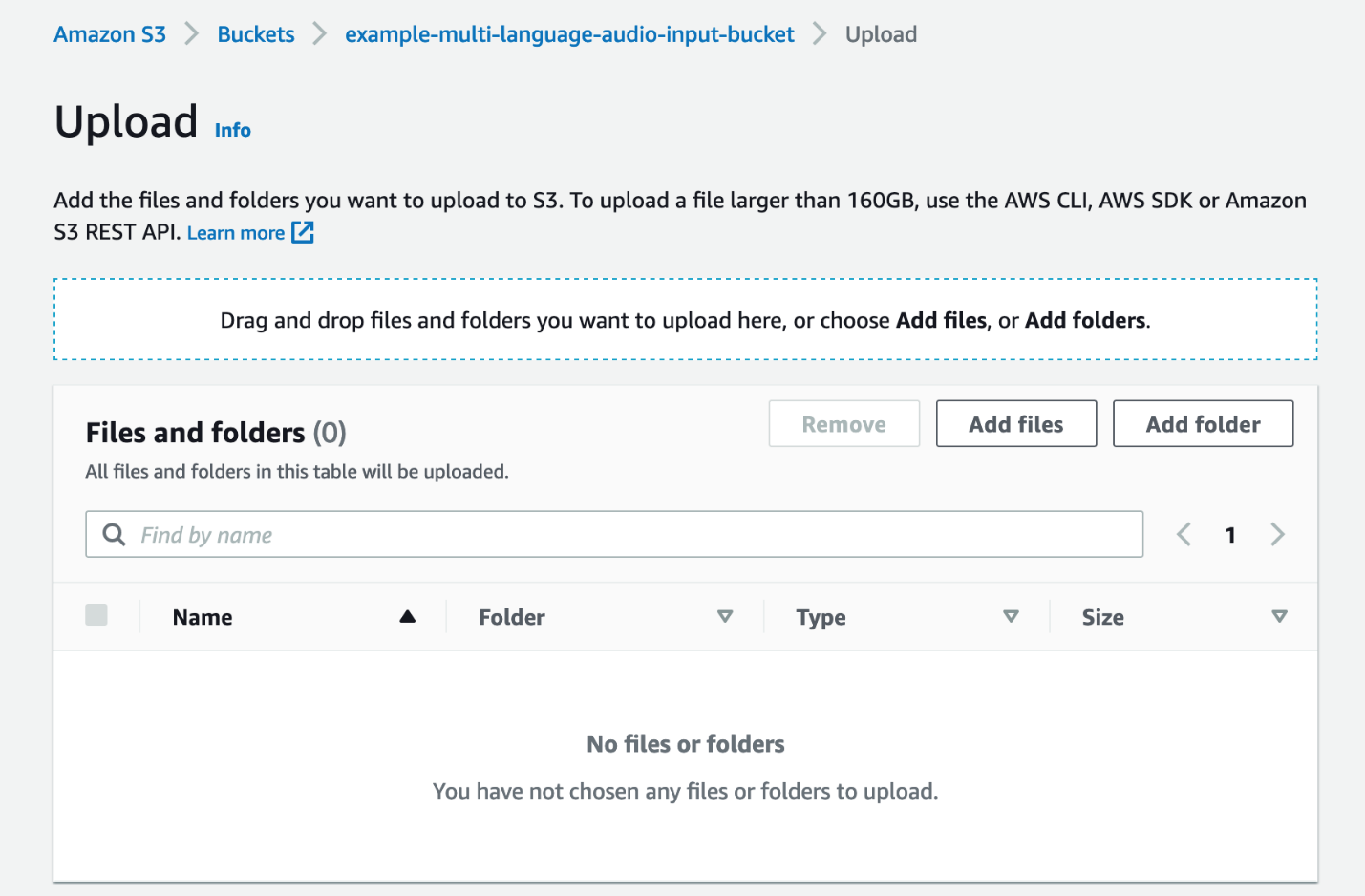Select page number 1 in pagination
Image resolution: width=1365 pixels, height=896 pixels.
[1230, 535]
